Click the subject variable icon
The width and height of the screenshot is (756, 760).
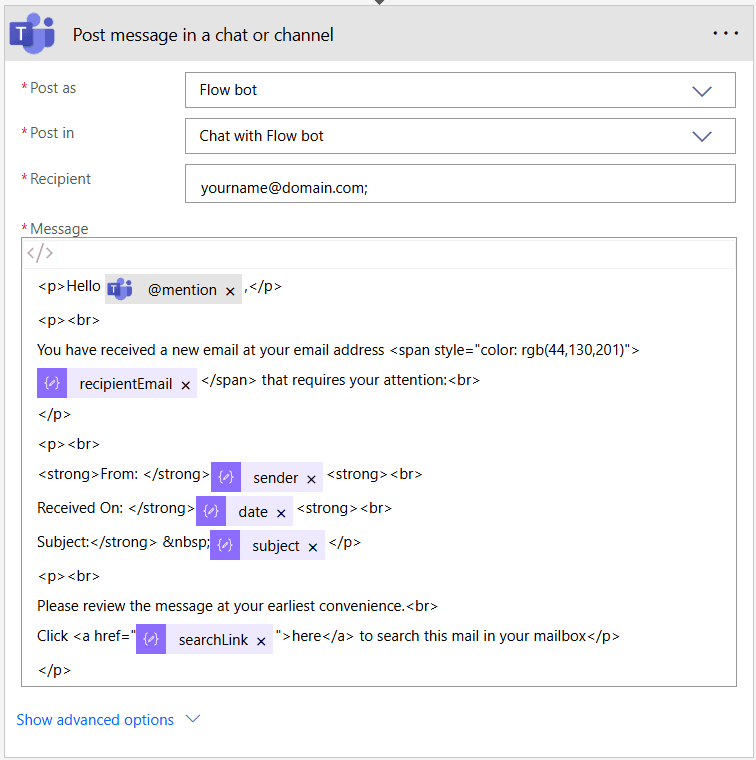pyautogui.click(x=225, y=545)
